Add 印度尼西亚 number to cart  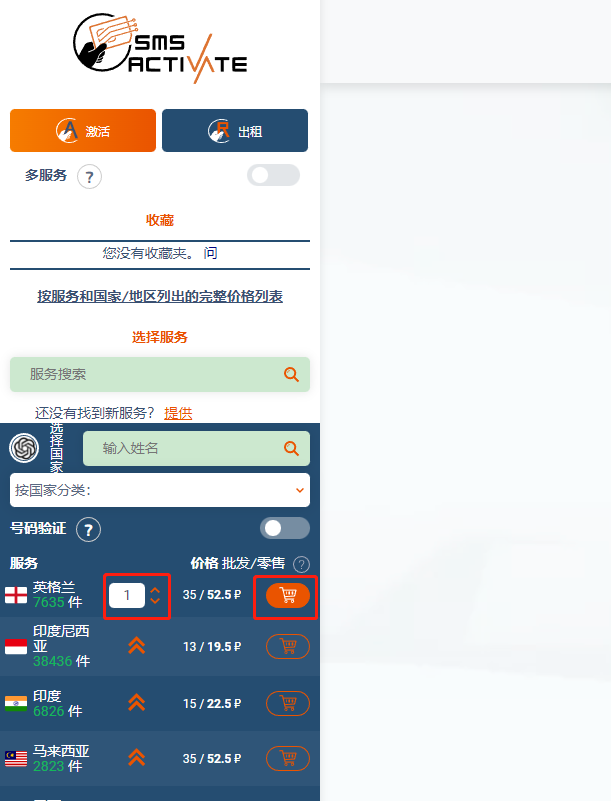pyautogui.click(x=288, y=647)
